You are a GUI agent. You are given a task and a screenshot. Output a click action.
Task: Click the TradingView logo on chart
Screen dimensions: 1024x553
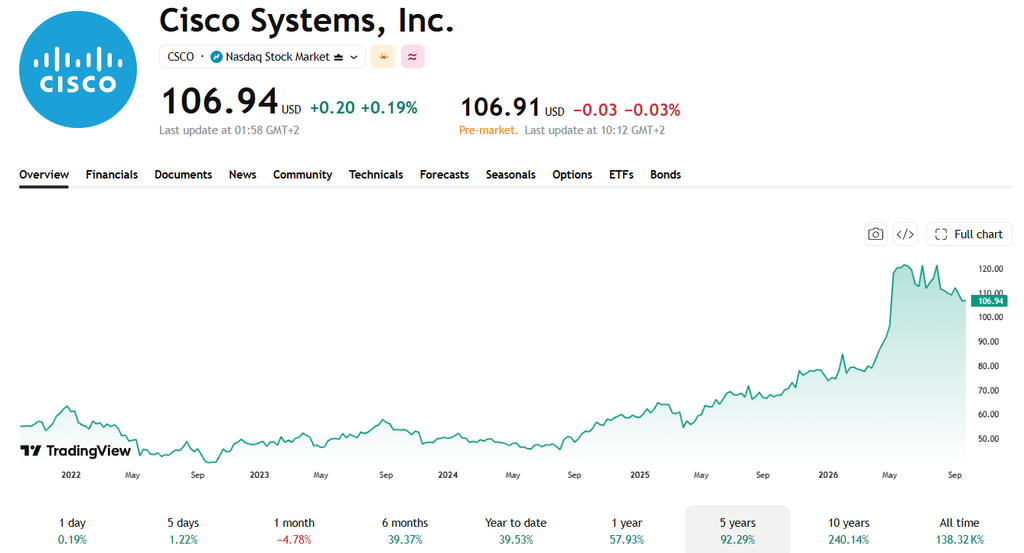tap(76, 450)
